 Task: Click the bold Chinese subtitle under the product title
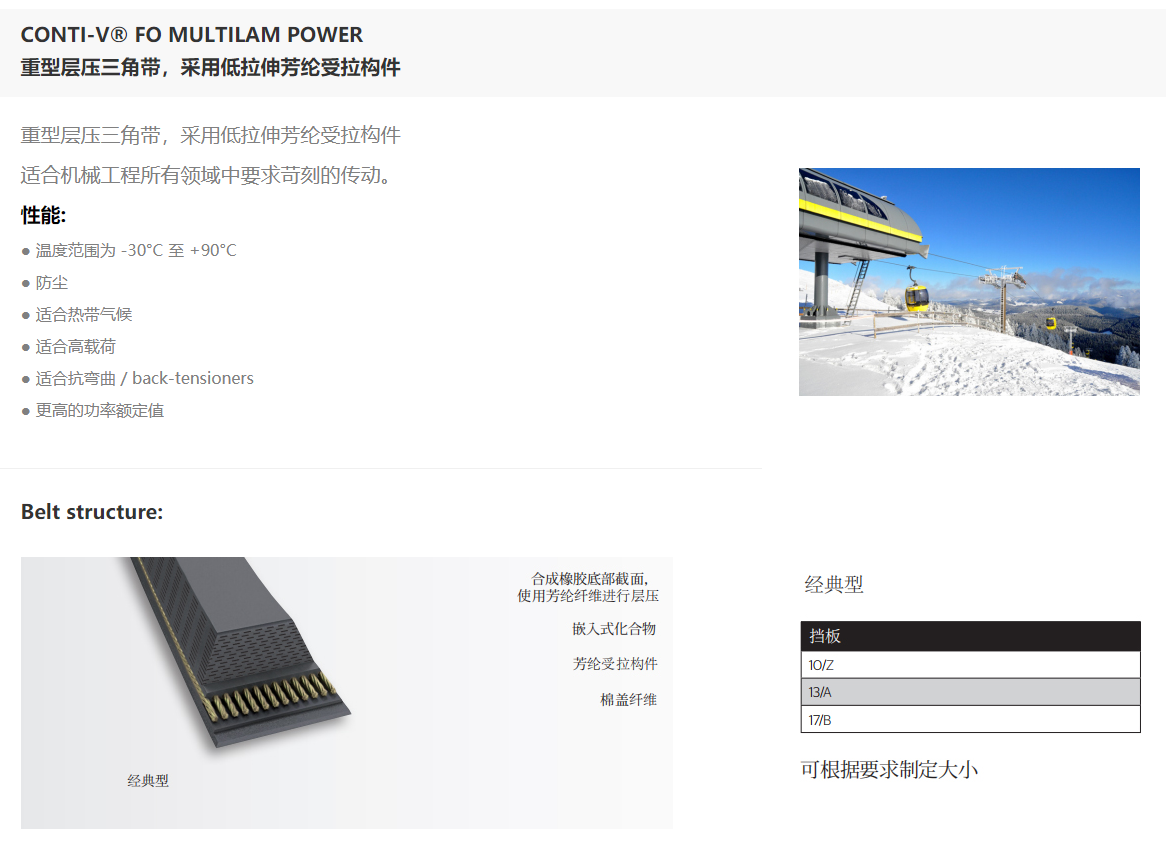coord(210,68)
